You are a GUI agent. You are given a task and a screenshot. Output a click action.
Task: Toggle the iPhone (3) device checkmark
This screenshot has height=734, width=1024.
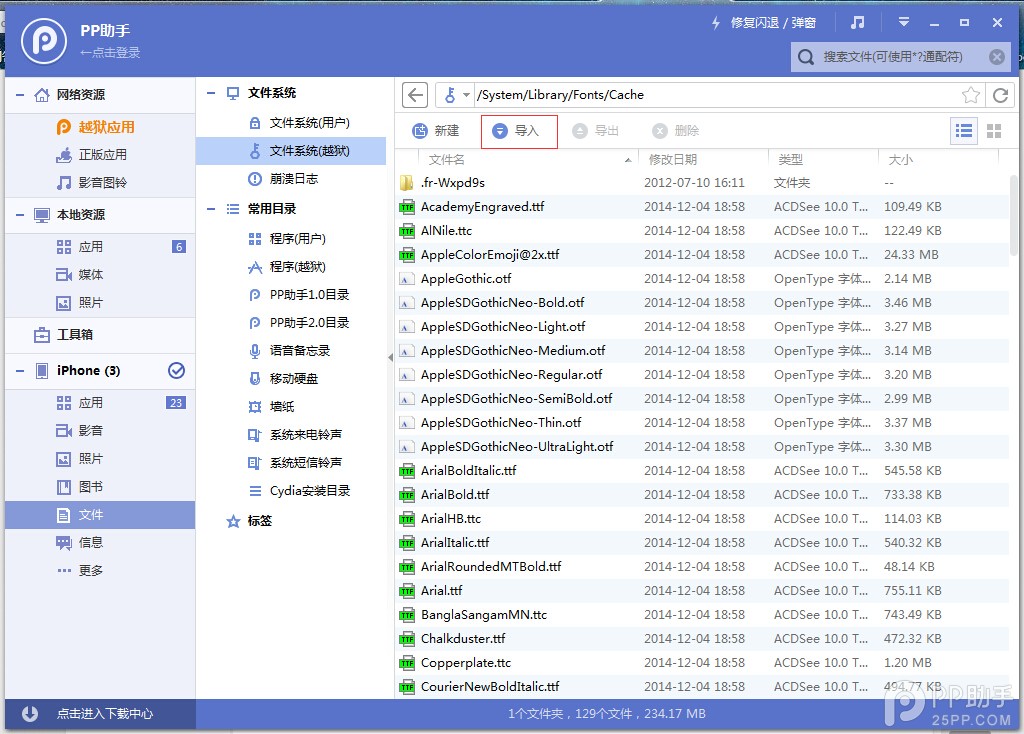point(176,371)
